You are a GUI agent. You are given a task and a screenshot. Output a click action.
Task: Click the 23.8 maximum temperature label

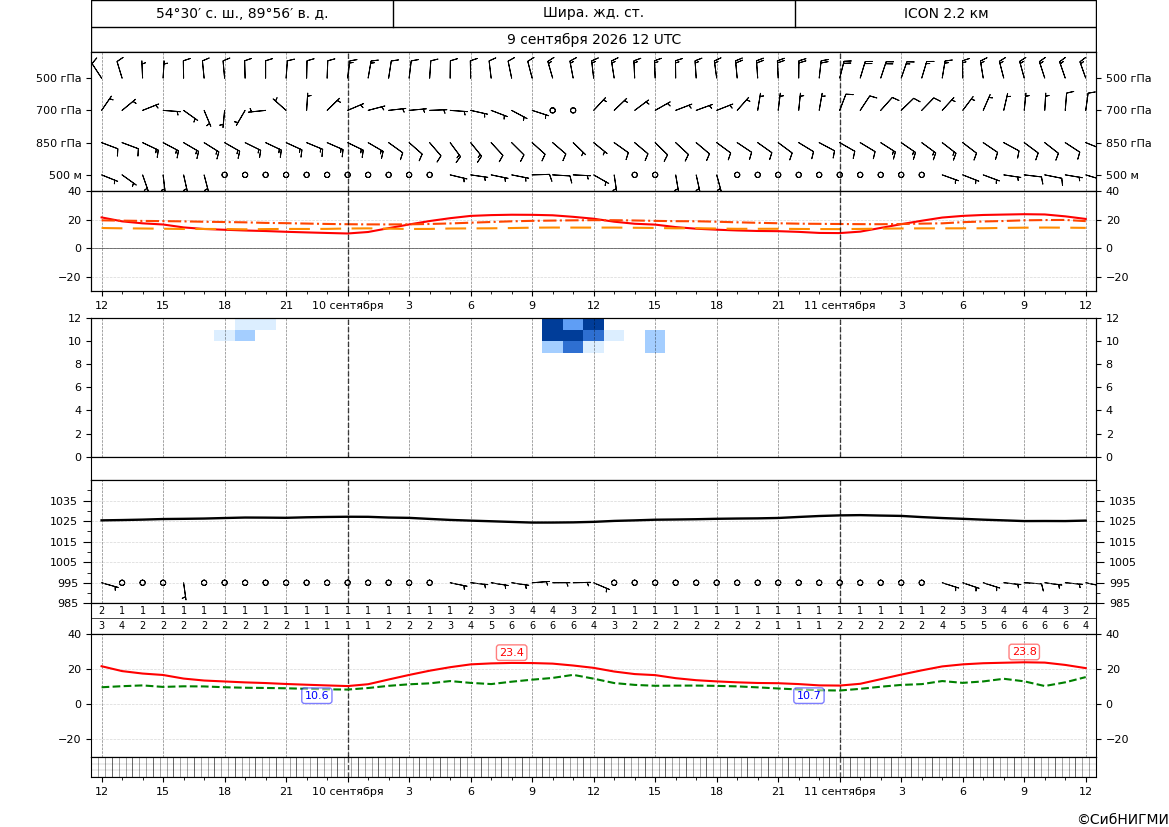click(x=1024, y=652)
